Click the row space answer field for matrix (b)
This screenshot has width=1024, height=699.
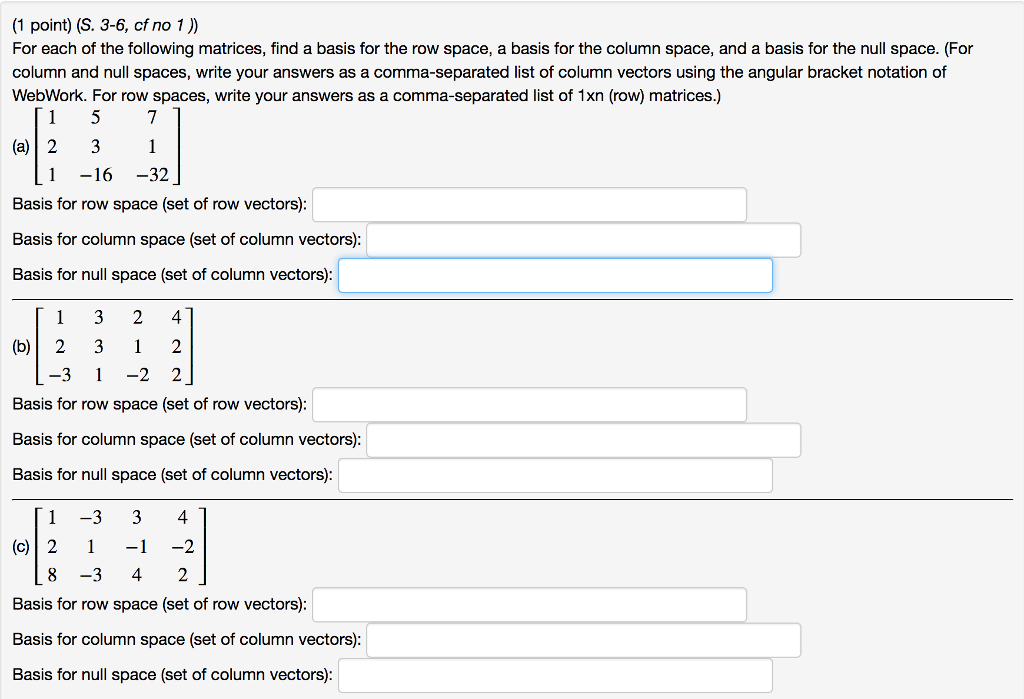coord(529,405)
